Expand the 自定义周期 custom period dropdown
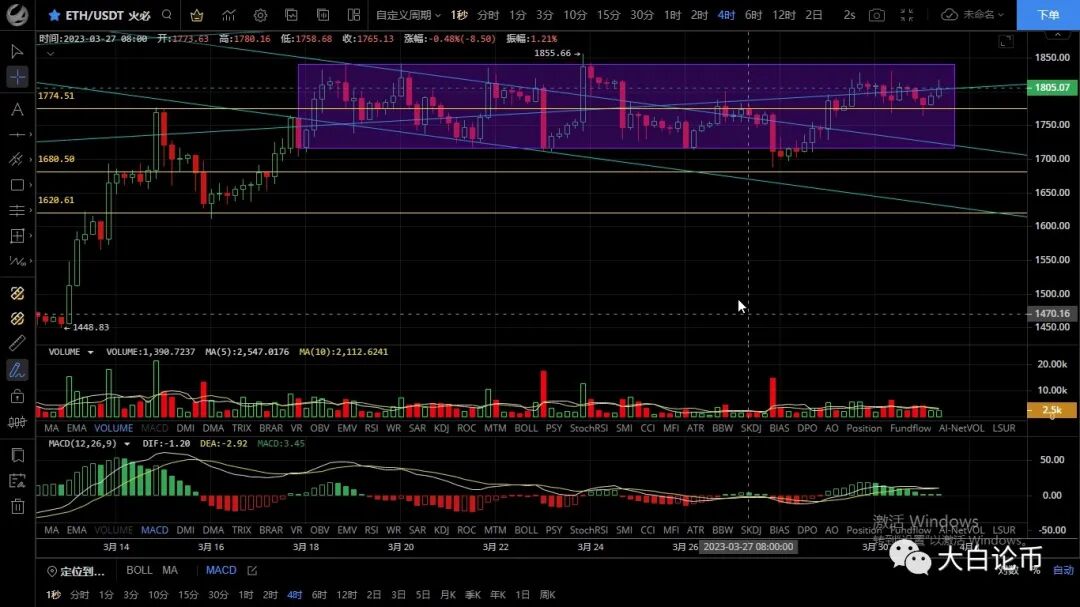 pos(408,15)
